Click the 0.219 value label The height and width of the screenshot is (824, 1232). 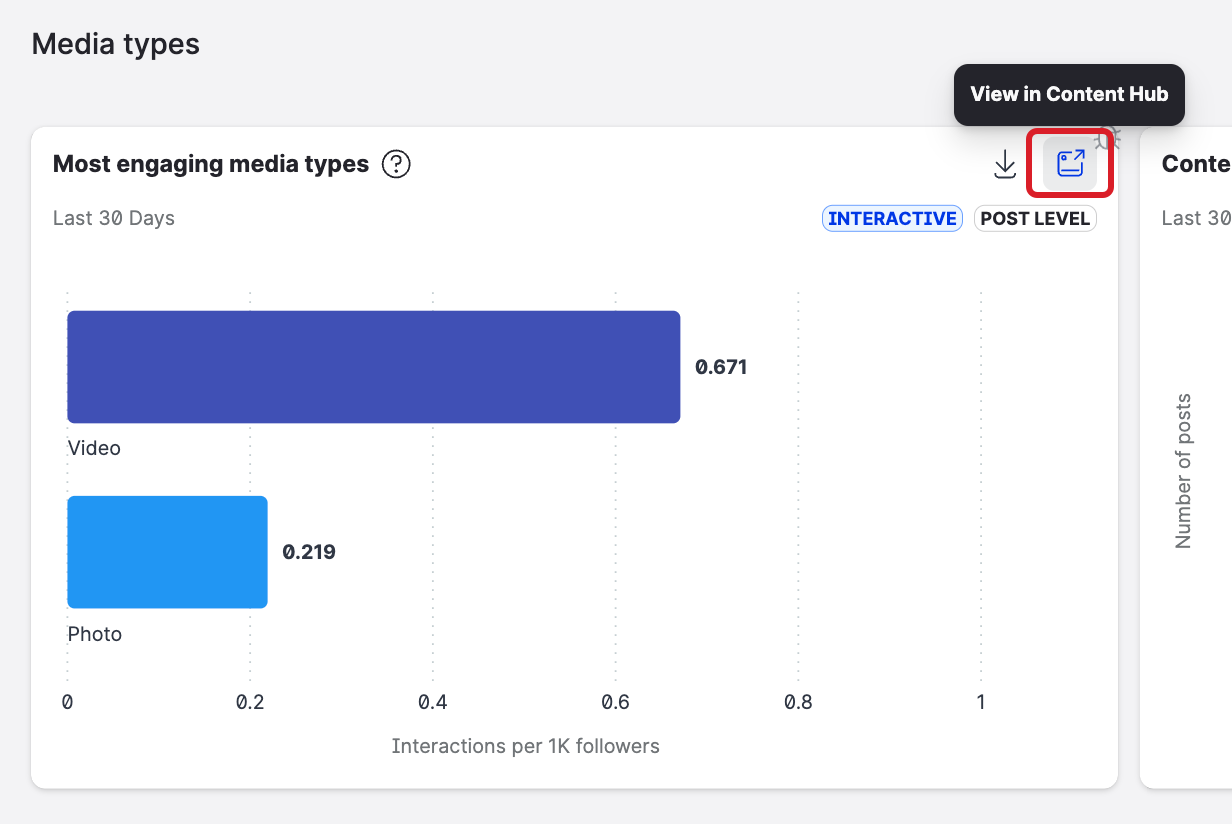[x=309, y=552]
